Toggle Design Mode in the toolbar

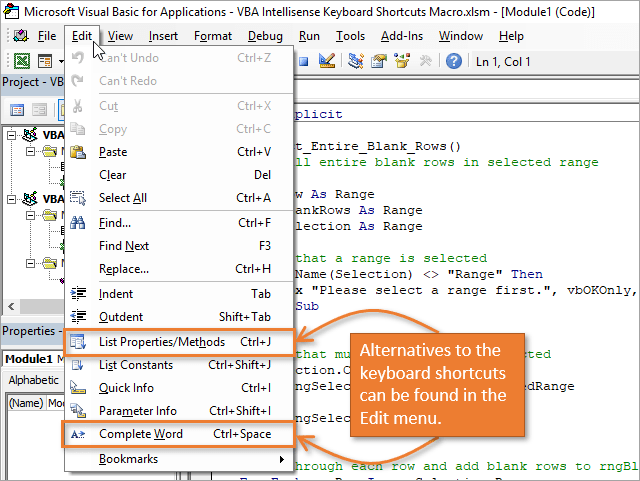point(326,60)
